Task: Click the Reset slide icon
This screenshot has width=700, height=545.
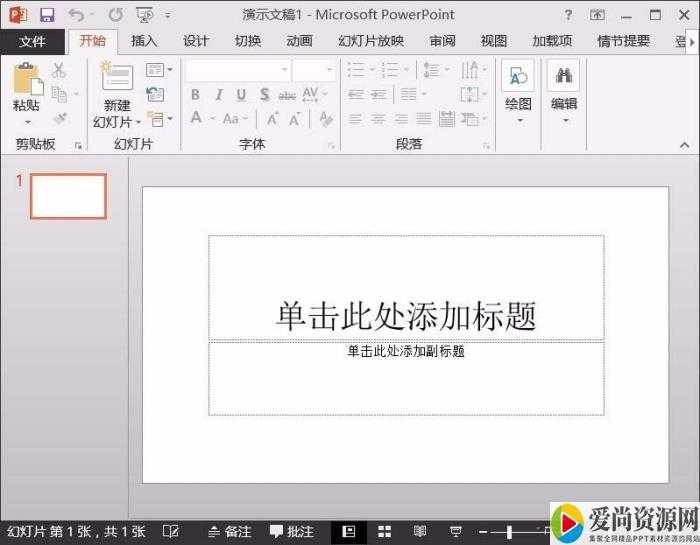Action: coord(155,94)
